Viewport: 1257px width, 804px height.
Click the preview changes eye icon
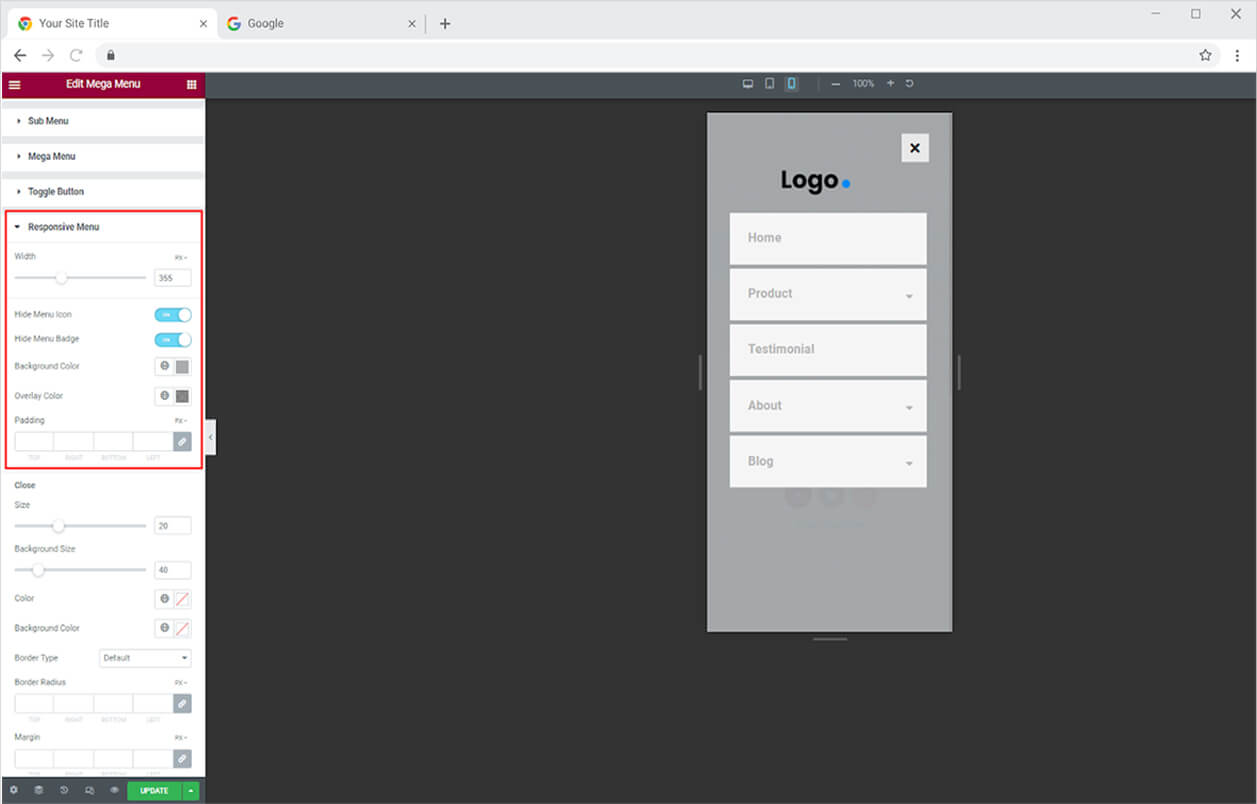(x=114, y=791)
